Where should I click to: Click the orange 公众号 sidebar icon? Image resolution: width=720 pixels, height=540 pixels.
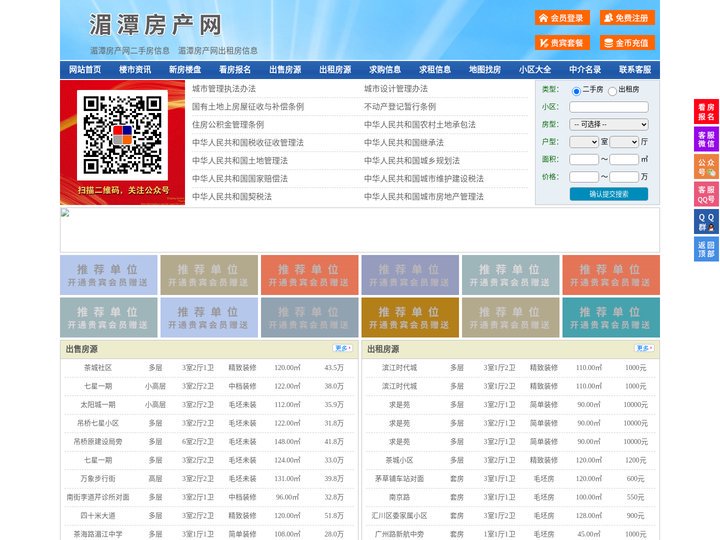tap(706, 167)
